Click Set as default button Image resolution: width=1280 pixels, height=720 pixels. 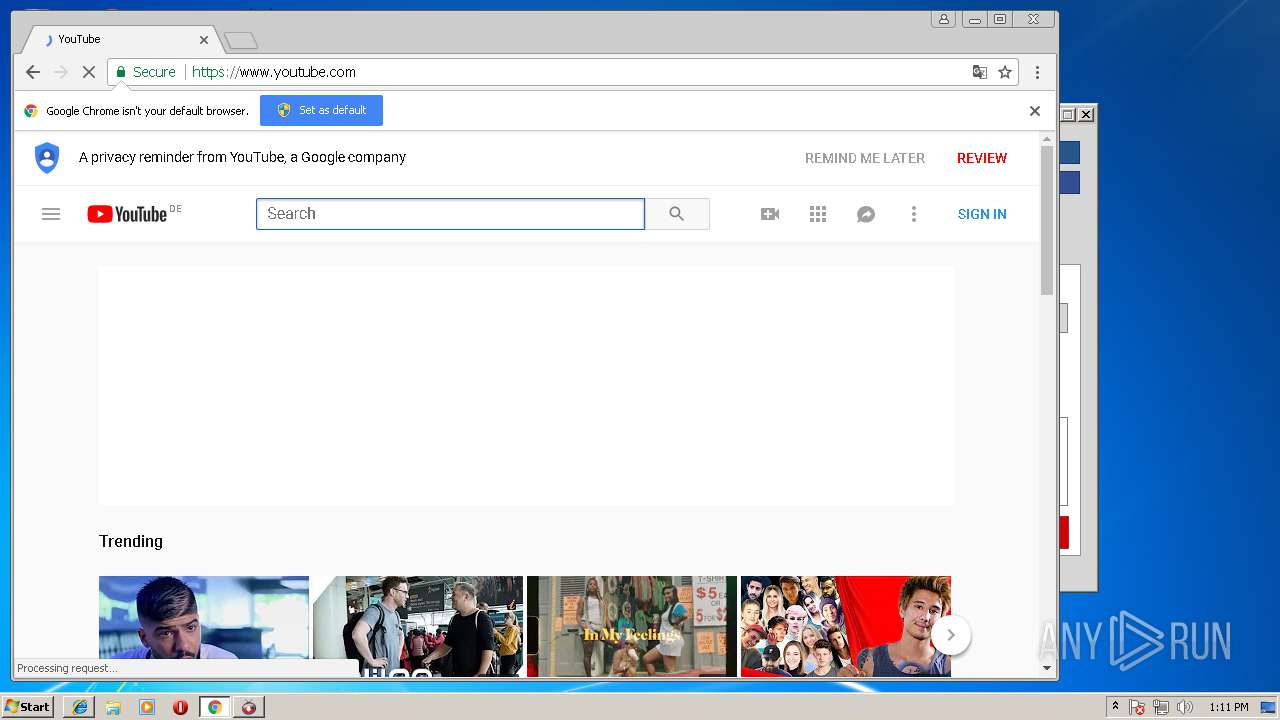[x=321, y=111]
